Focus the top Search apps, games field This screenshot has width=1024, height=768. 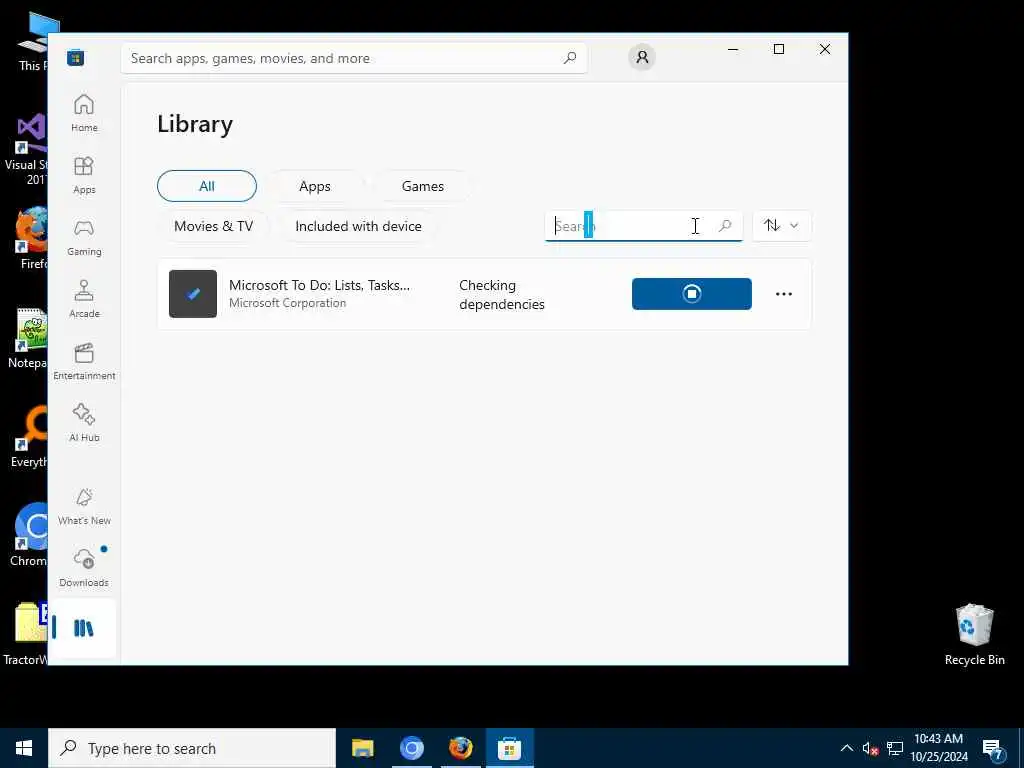pos(354,58)
